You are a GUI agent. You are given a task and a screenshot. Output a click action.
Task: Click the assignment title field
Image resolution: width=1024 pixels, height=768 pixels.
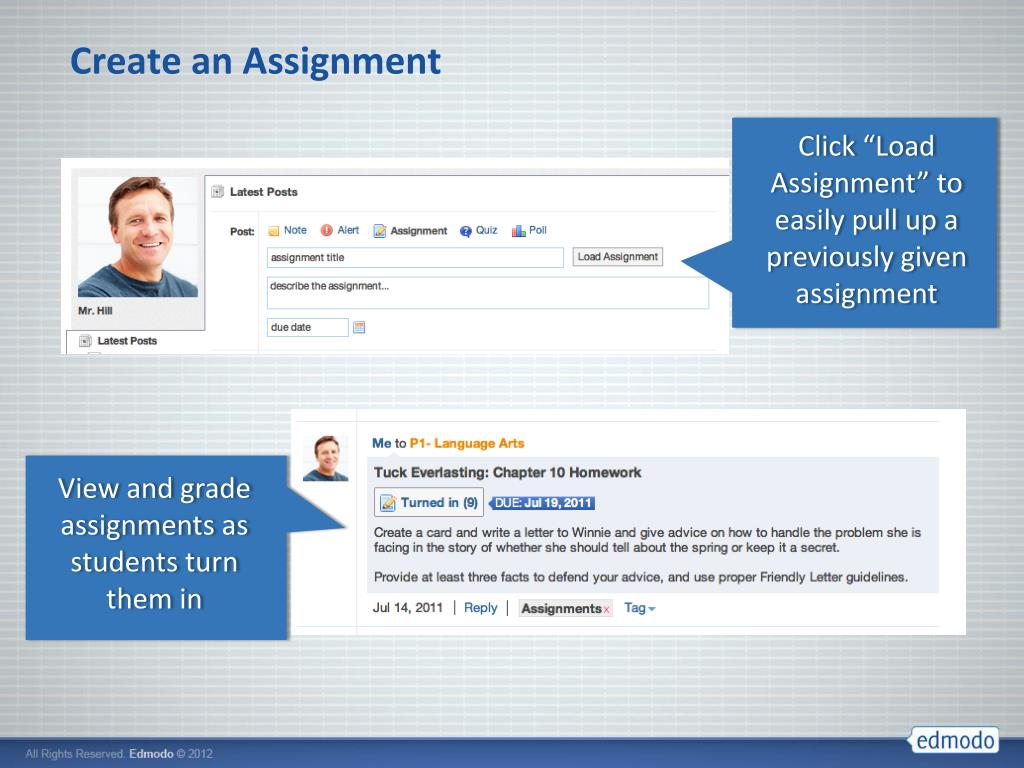click(415, 257)
